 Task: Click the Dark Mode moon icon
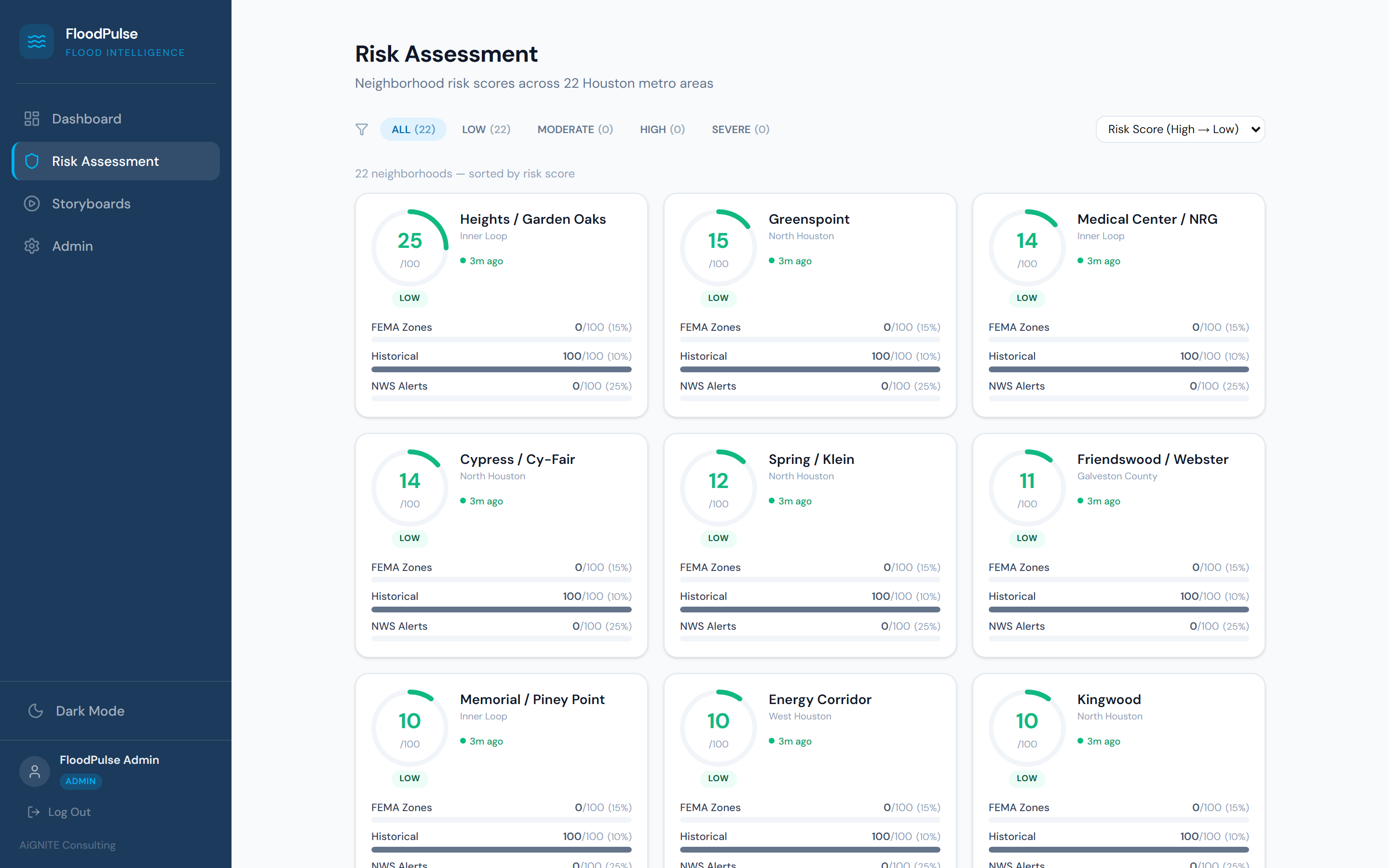36,711
